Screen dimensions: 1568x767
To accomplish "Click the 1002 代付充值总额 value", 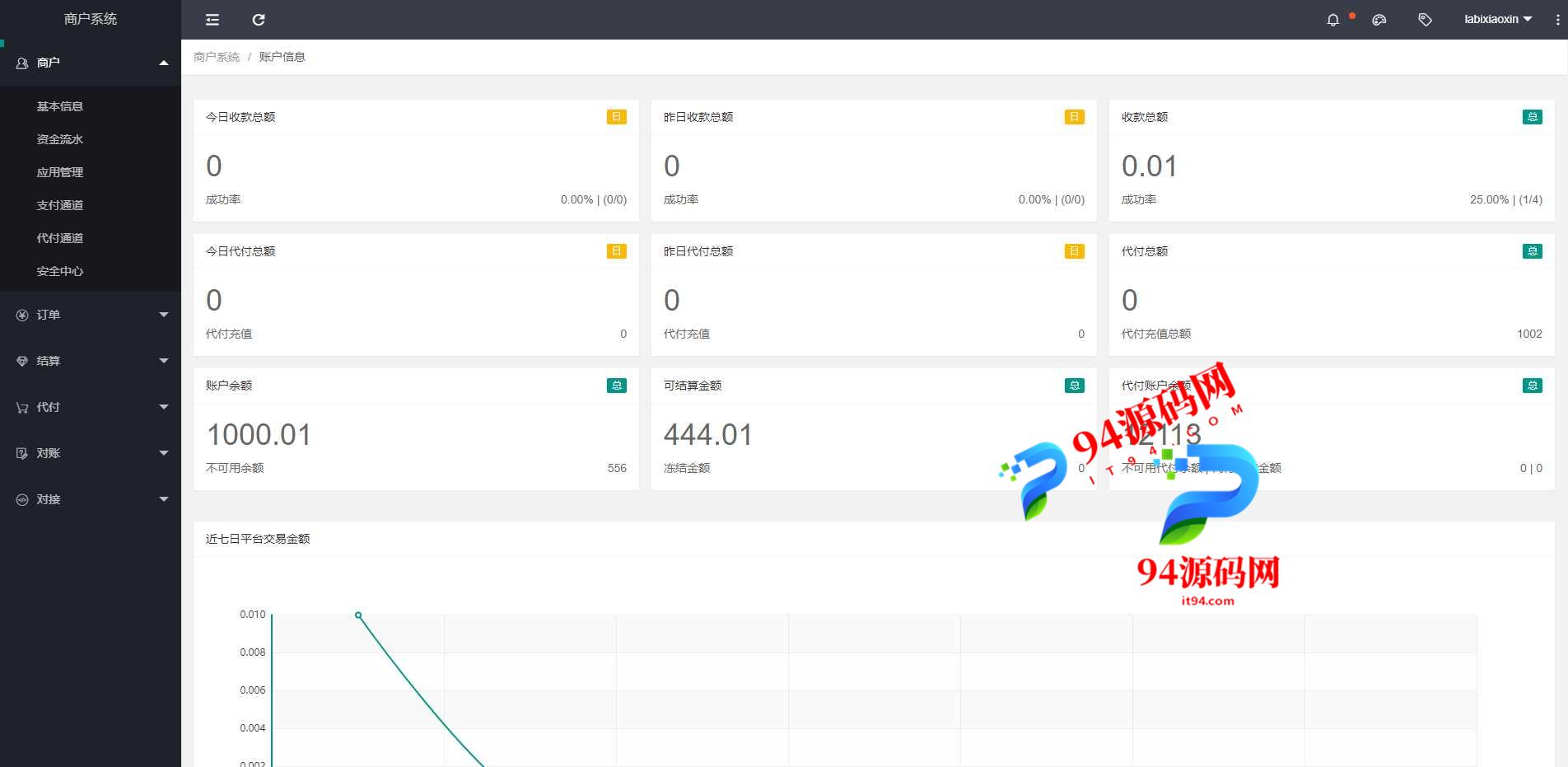I will click(x=1529, y=334).
